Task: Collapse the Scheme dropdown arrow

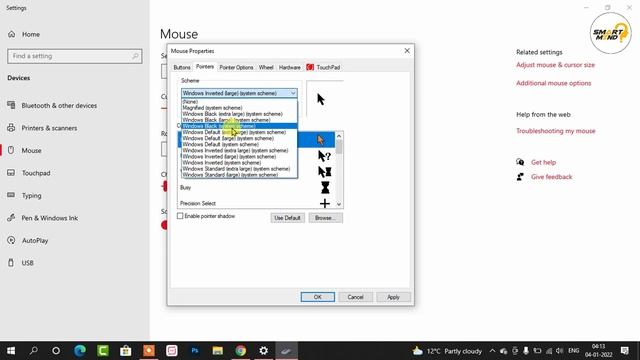Action: pyautogui.click(x=293, y=93)
